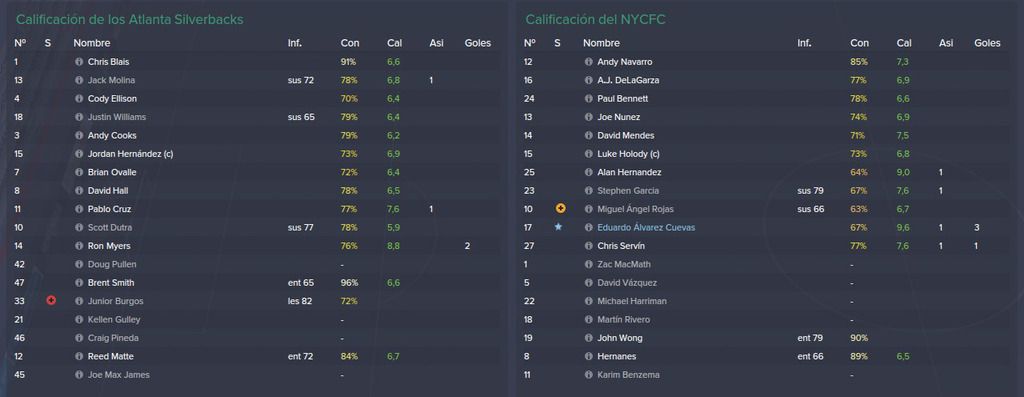The width and height of the screenshot is (1024, 397).
Task: Click the info icon beside Chris Blais
Action: [79, 62]
